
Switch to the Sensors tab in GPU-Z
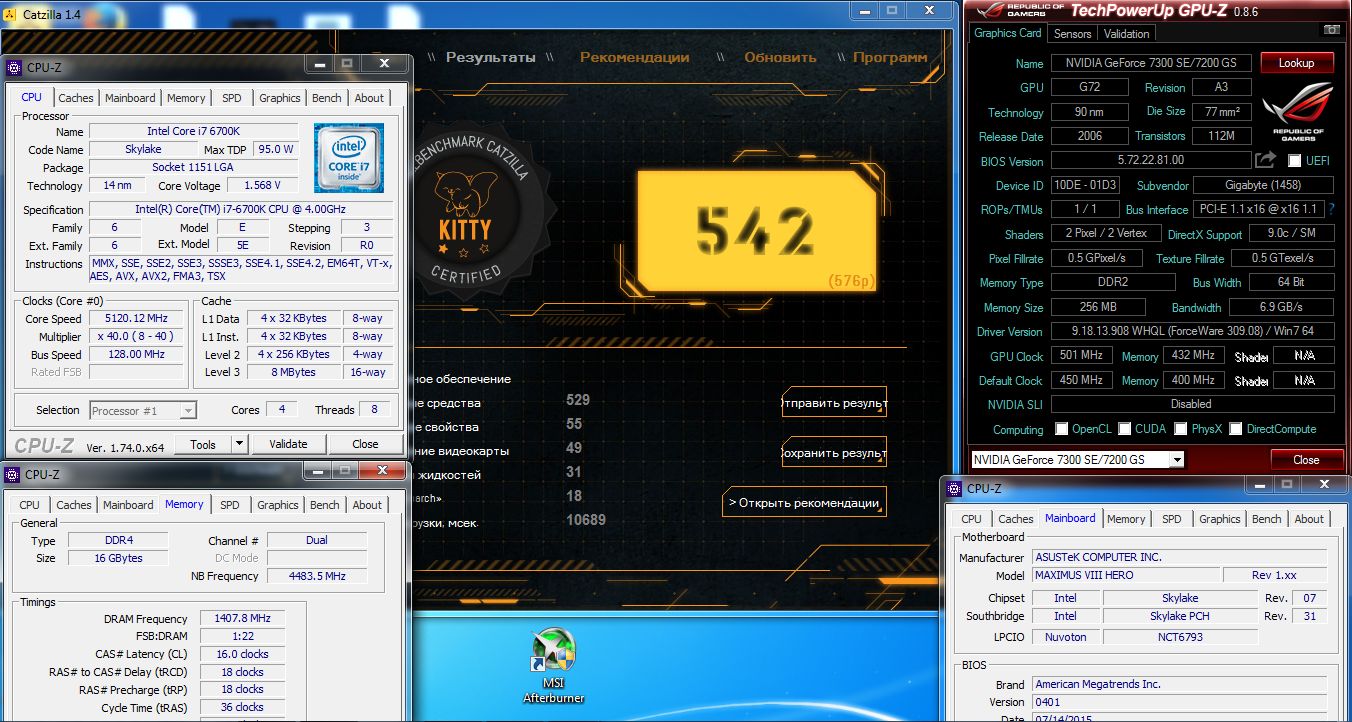(1072, 33)
